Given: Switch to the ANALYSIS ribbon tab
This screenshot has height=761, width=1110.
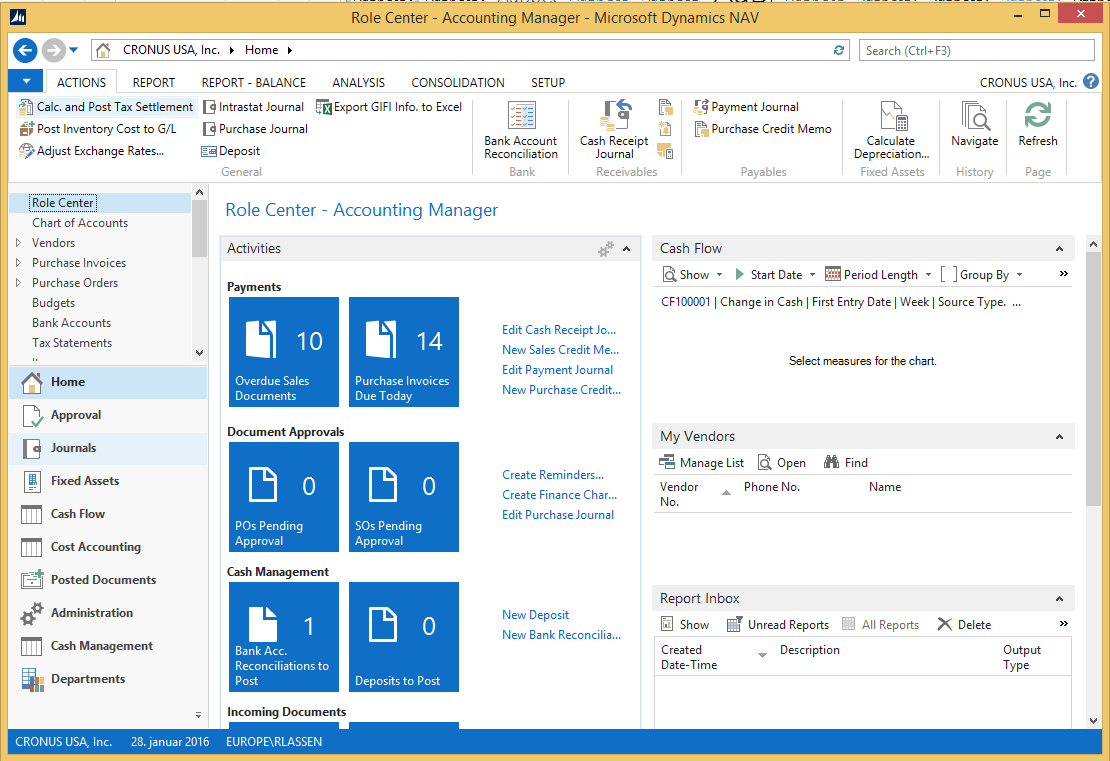Looking at the screenshot, I should click(358, 83).
